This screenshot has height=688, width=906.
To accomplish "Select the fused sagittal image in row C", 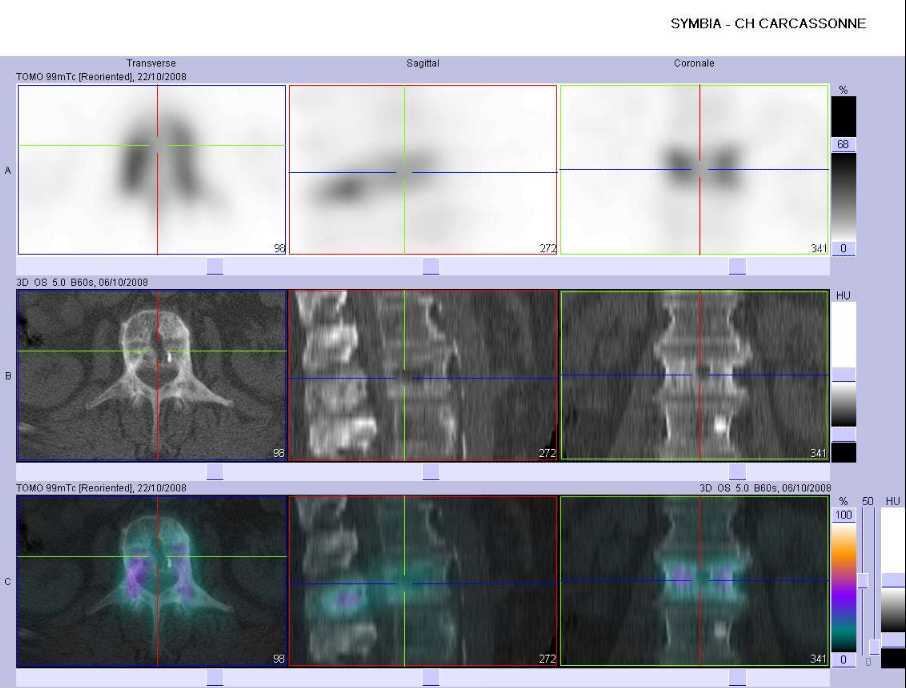I will point(423,581).
